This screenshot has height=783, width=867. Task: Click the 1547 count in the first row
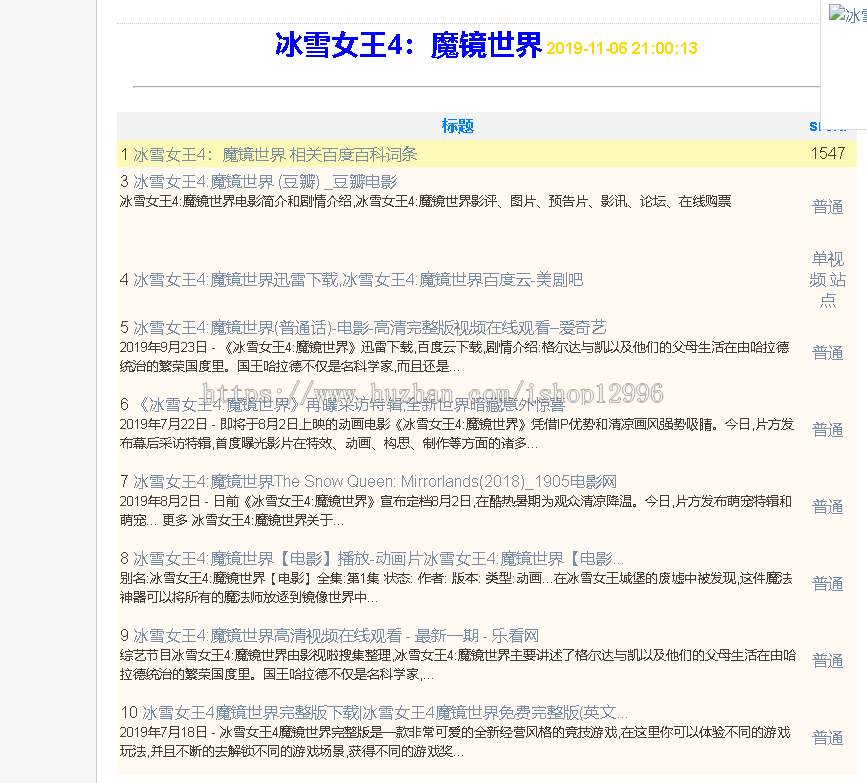827,154
